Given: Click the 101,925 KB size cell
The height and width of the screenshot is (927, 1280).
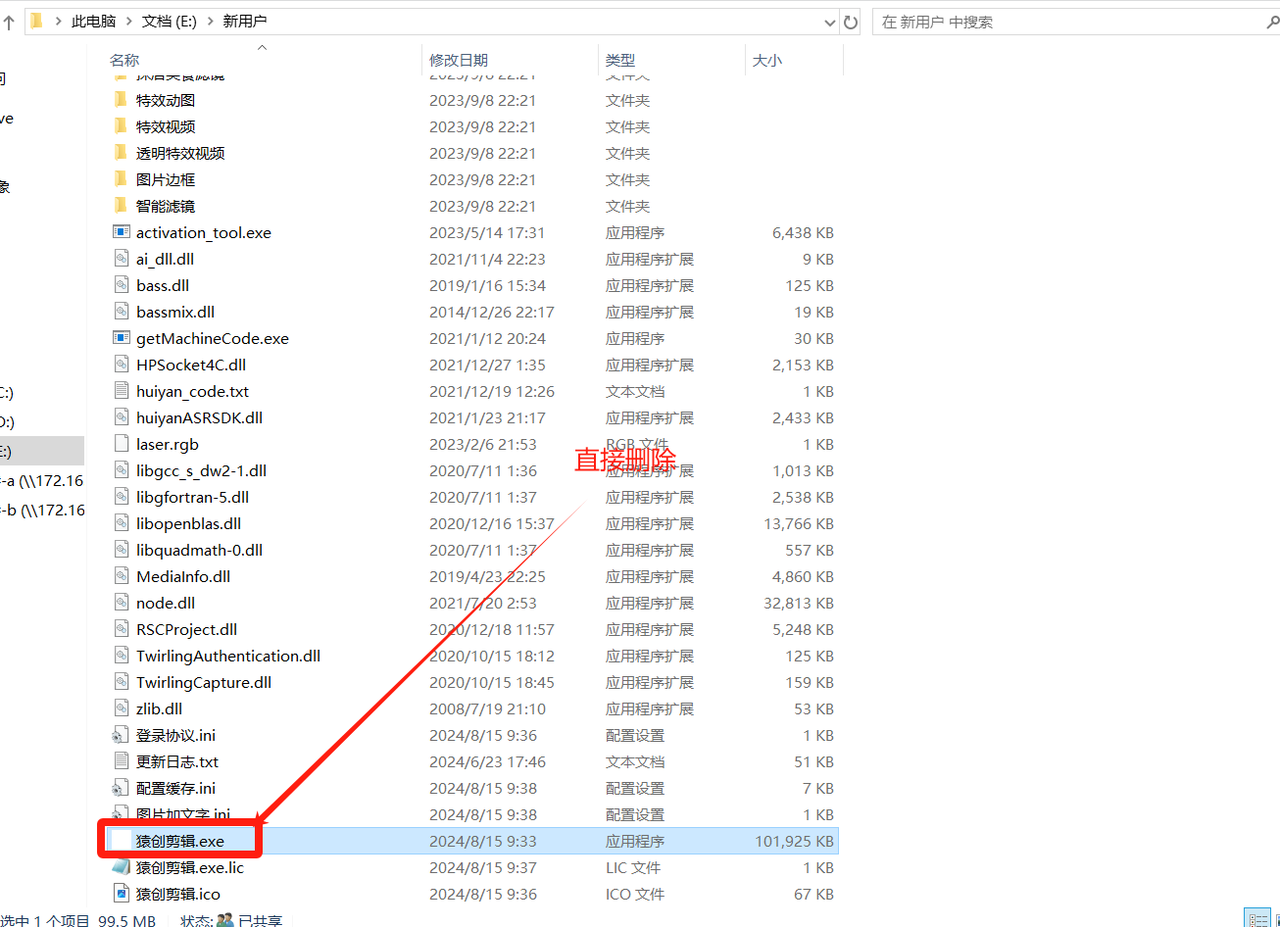Looking at the screenshot, I should 794,841.
